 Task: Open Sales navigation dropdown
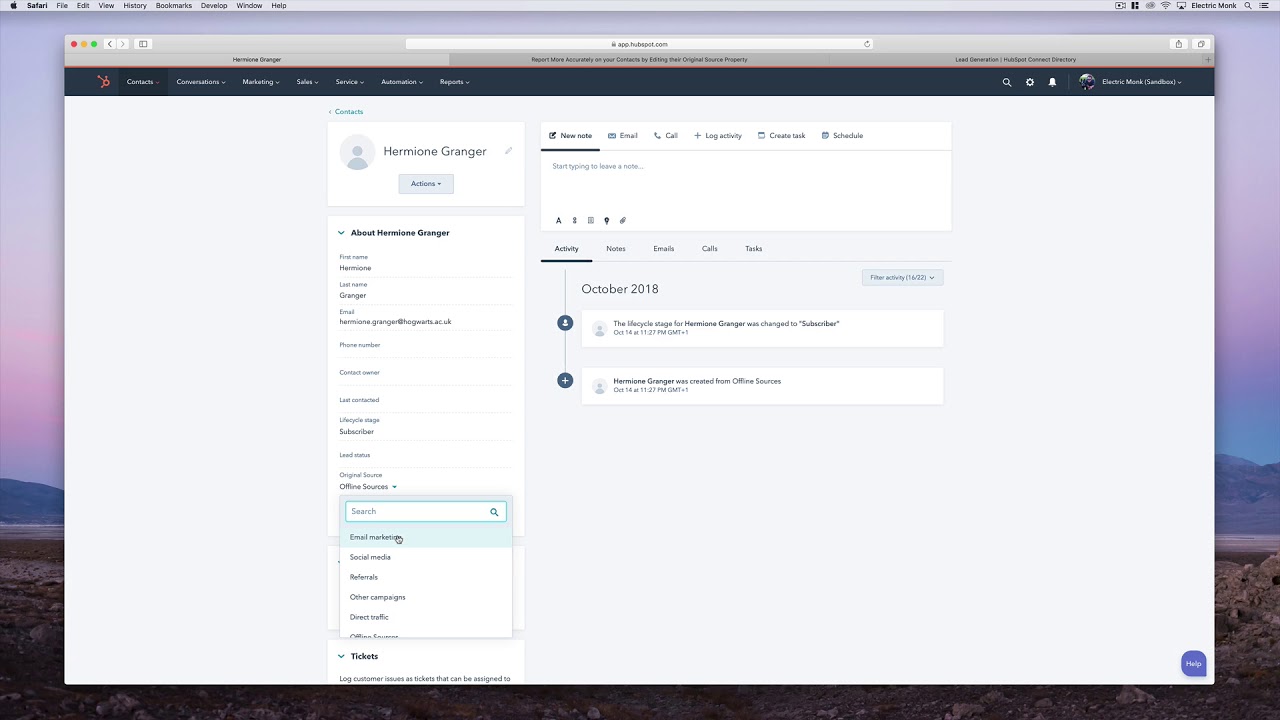coord(307,82)
